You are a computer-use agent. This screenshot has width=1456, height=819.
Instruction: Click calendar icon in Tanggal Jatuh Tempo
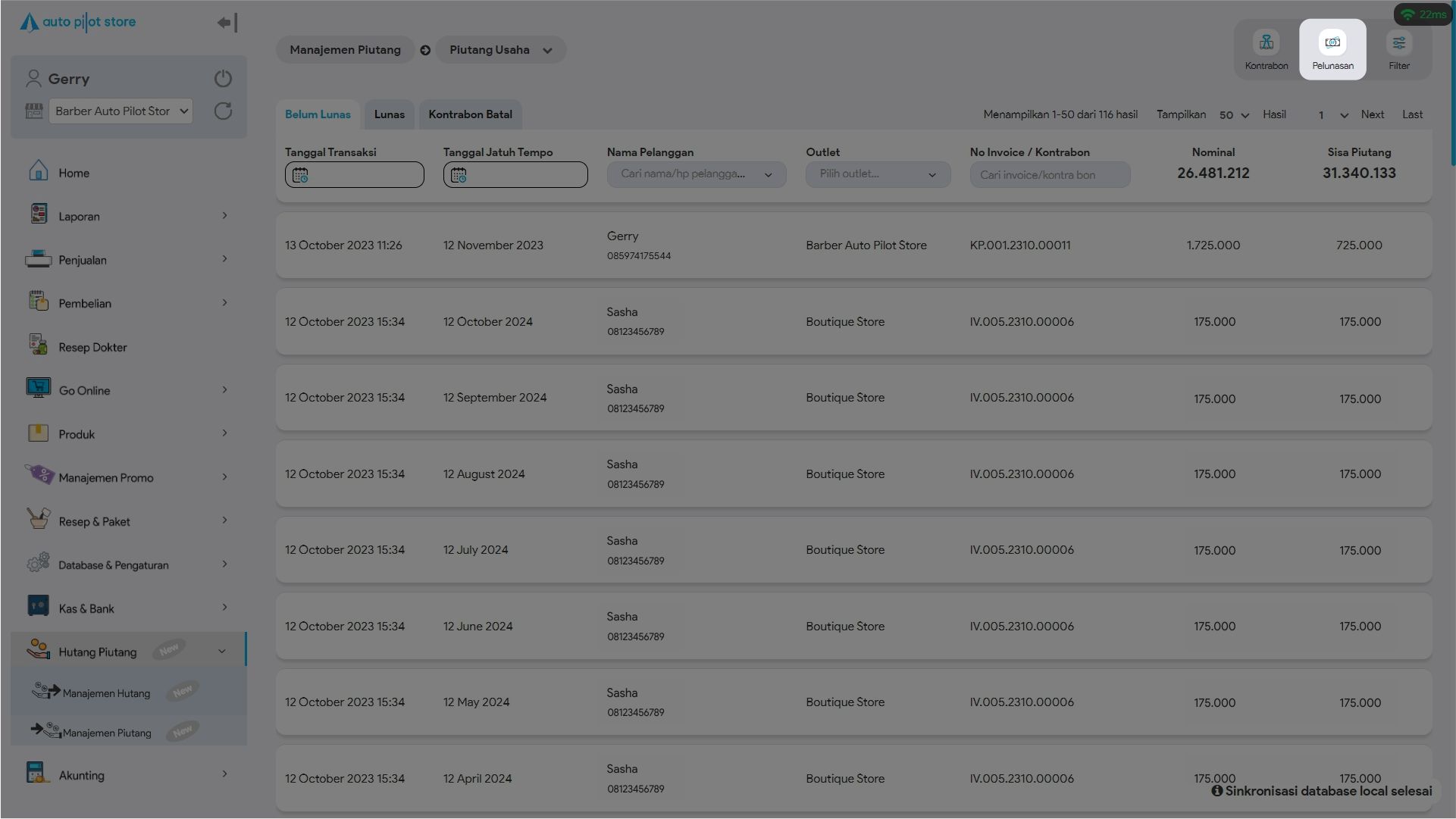click(459, 176)
